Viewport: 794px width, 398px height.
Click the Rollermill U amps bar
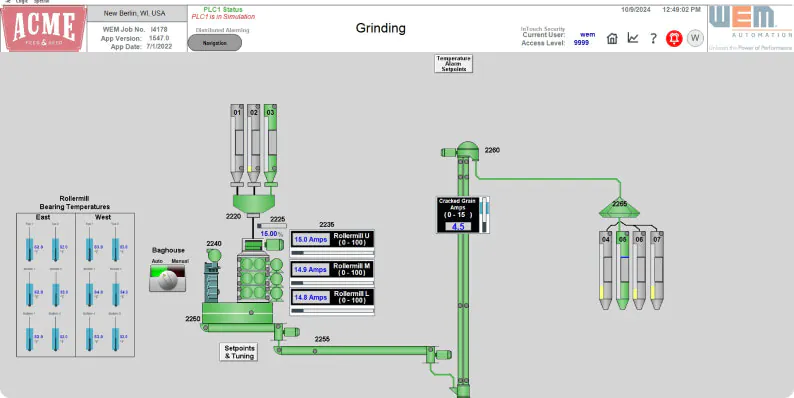(x=333, y=252)
